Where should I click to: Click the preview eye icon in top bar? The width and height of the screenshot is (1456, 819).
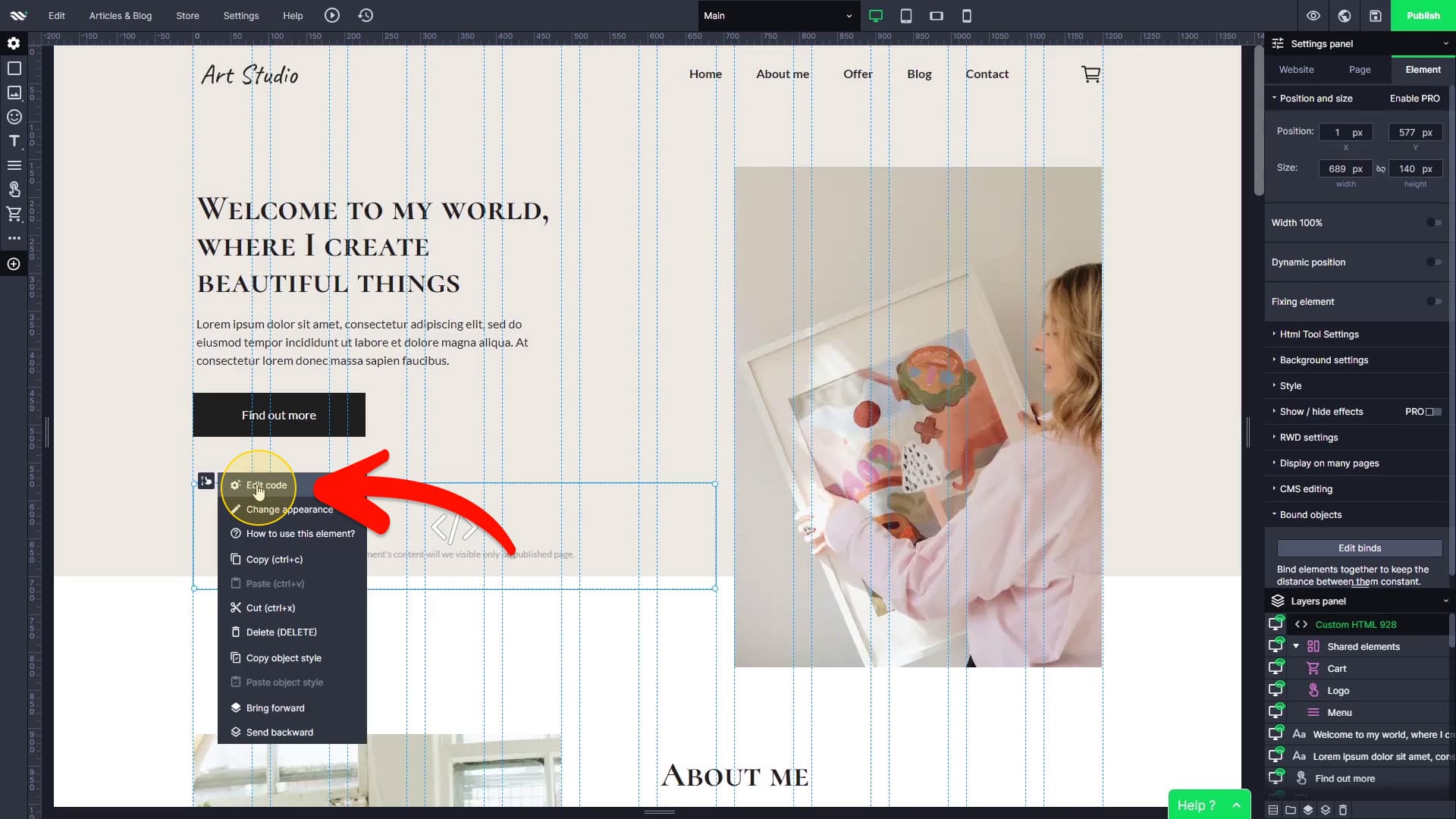click(1313, 15)
